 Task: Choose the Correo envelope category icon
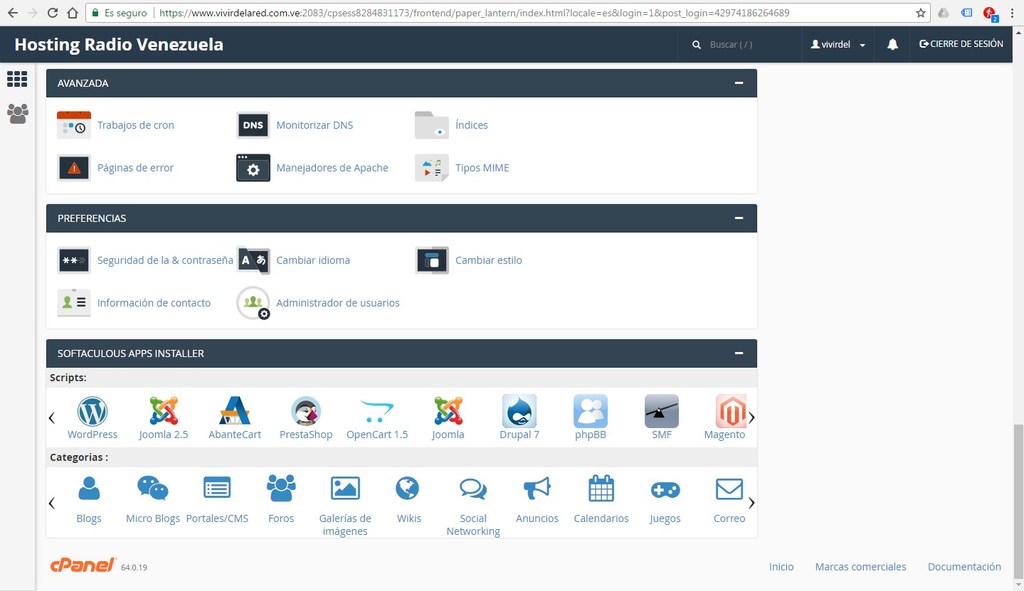[729, 488]
